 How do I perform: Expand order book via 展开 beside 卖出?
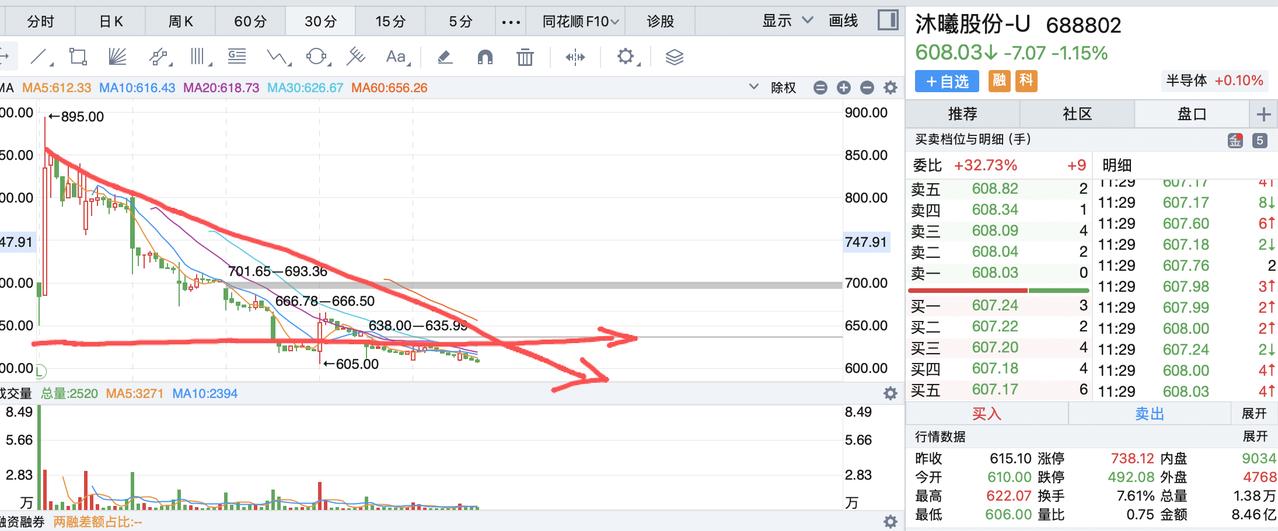[1254, 413]
